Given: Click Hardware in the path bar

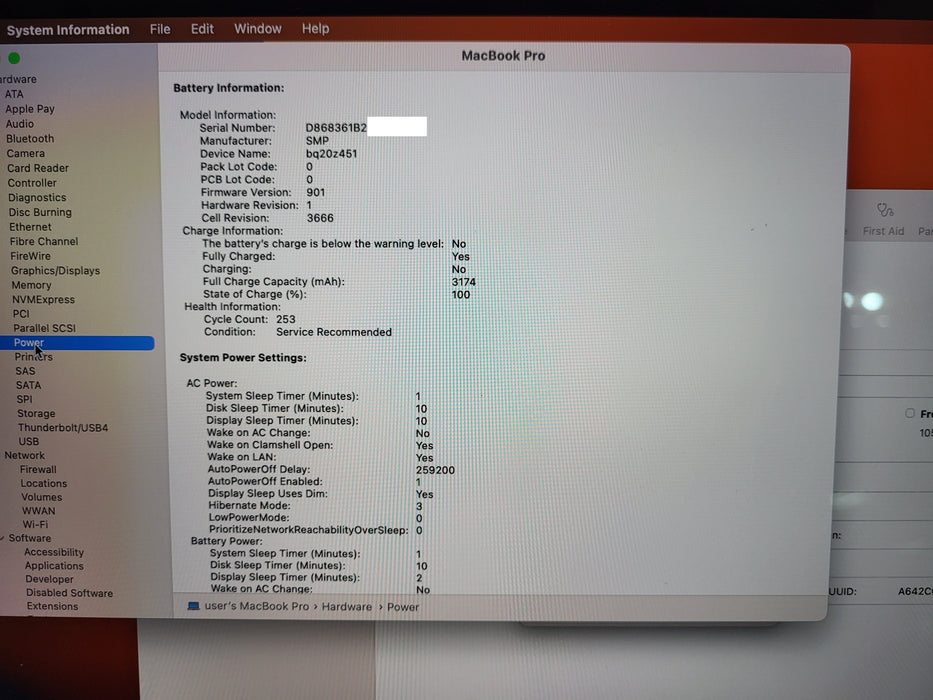Looking at the screenshot, I should click(347, 607).
